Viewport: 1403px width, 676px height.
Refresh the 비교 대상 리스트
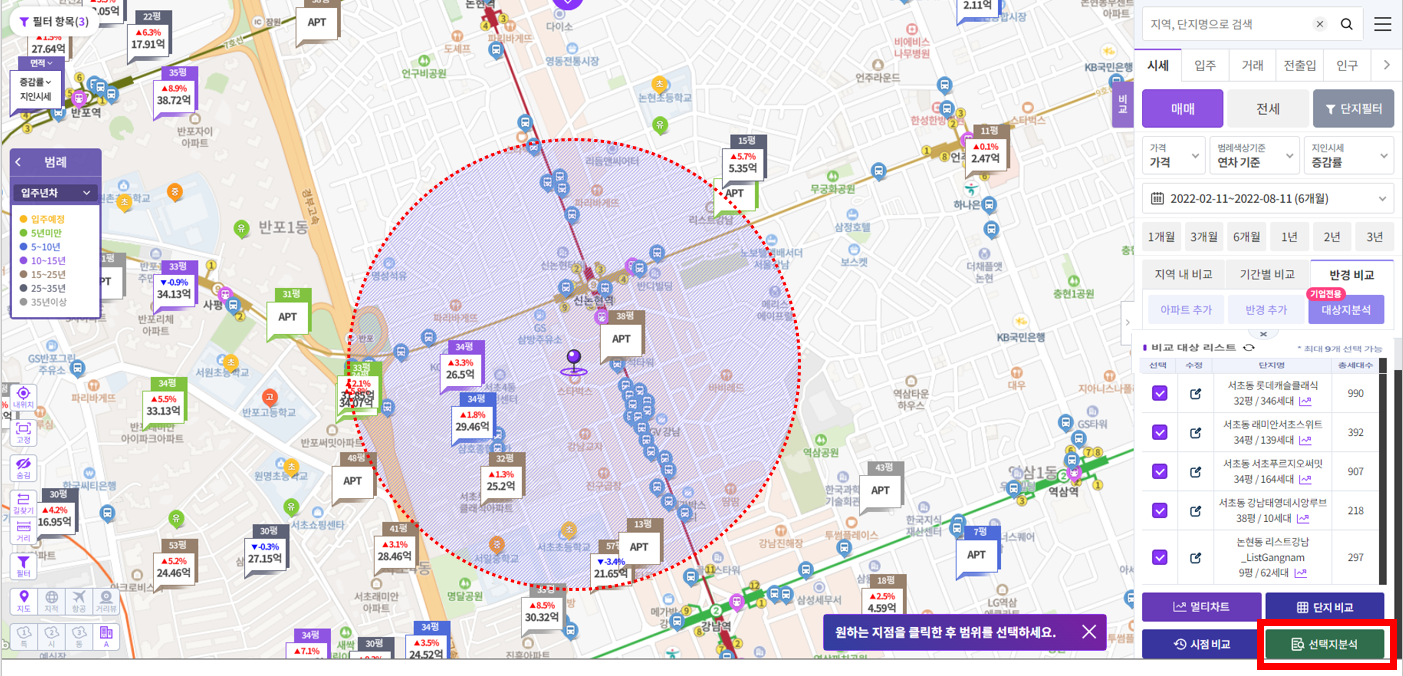tap(1247, 347)
